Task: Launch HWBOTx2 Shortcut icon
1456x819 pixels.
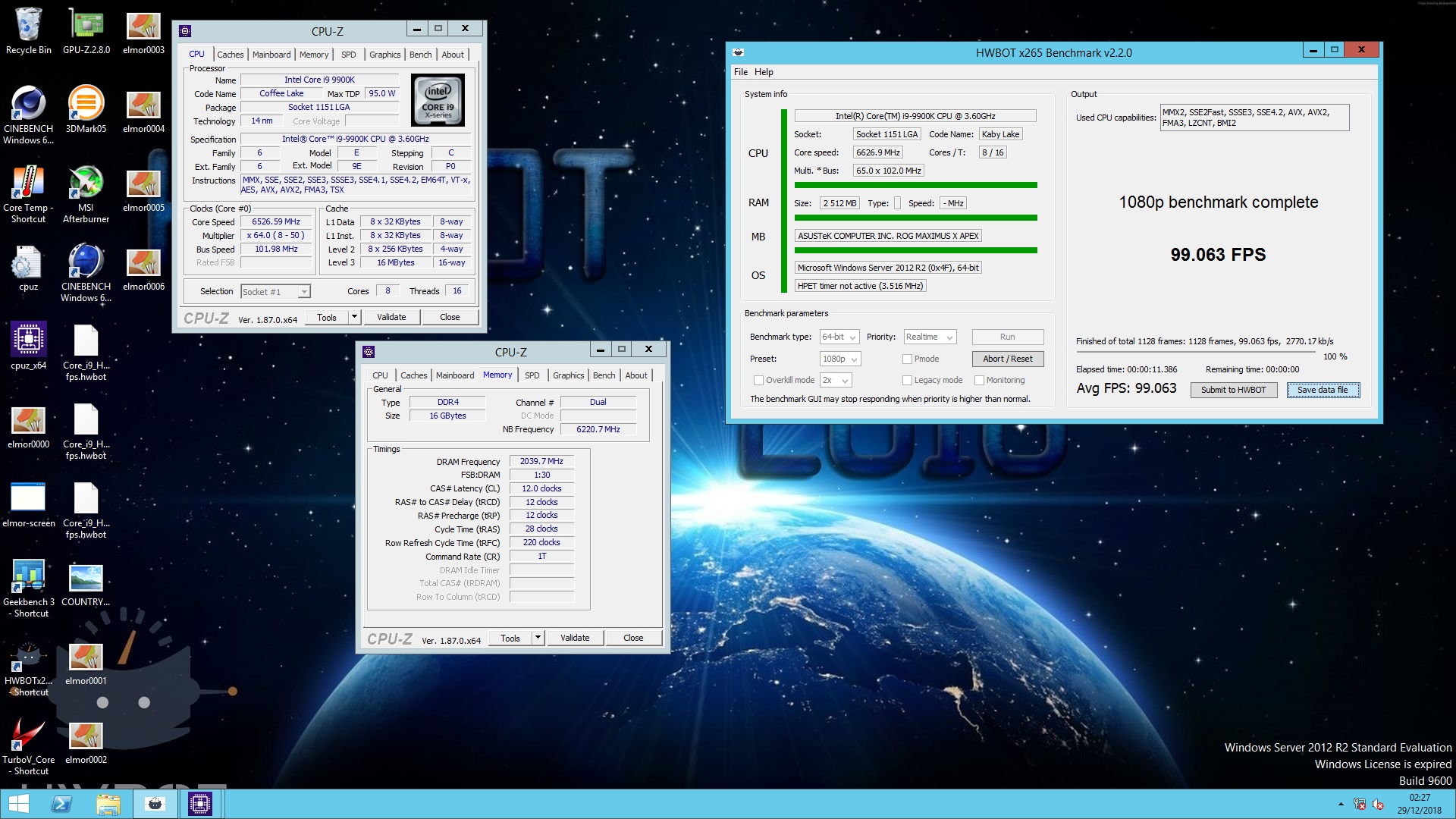Action: (x=28, y=667)
